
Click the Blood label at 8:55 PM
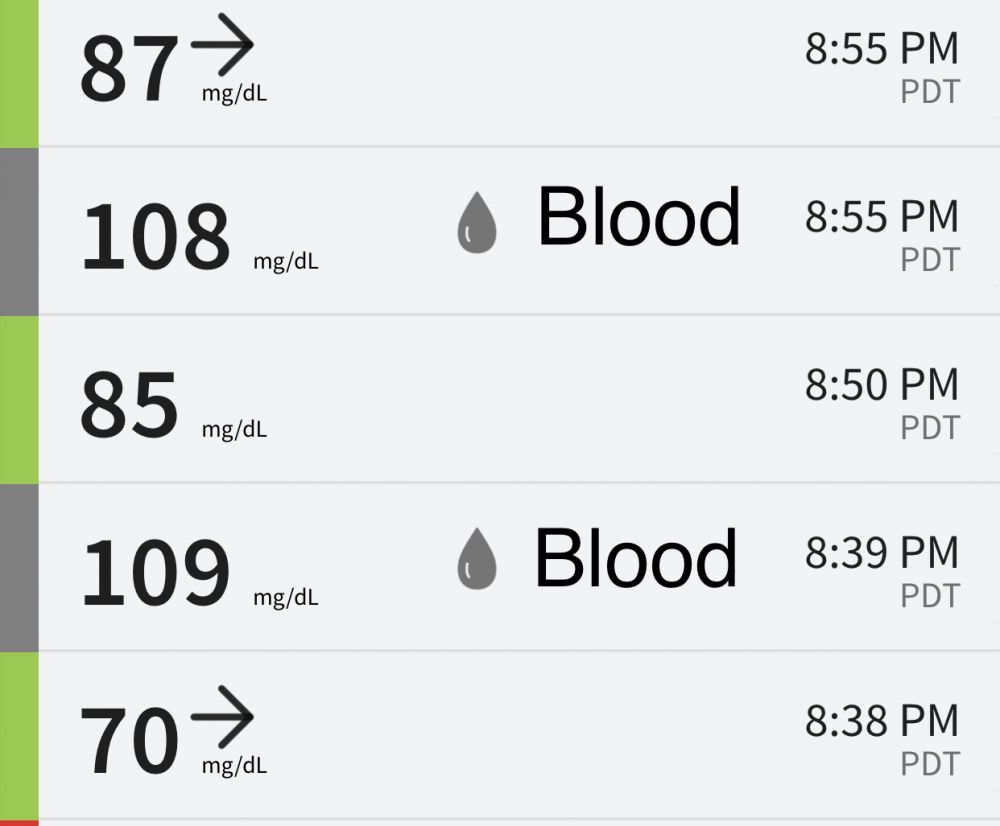pos(638,218)
